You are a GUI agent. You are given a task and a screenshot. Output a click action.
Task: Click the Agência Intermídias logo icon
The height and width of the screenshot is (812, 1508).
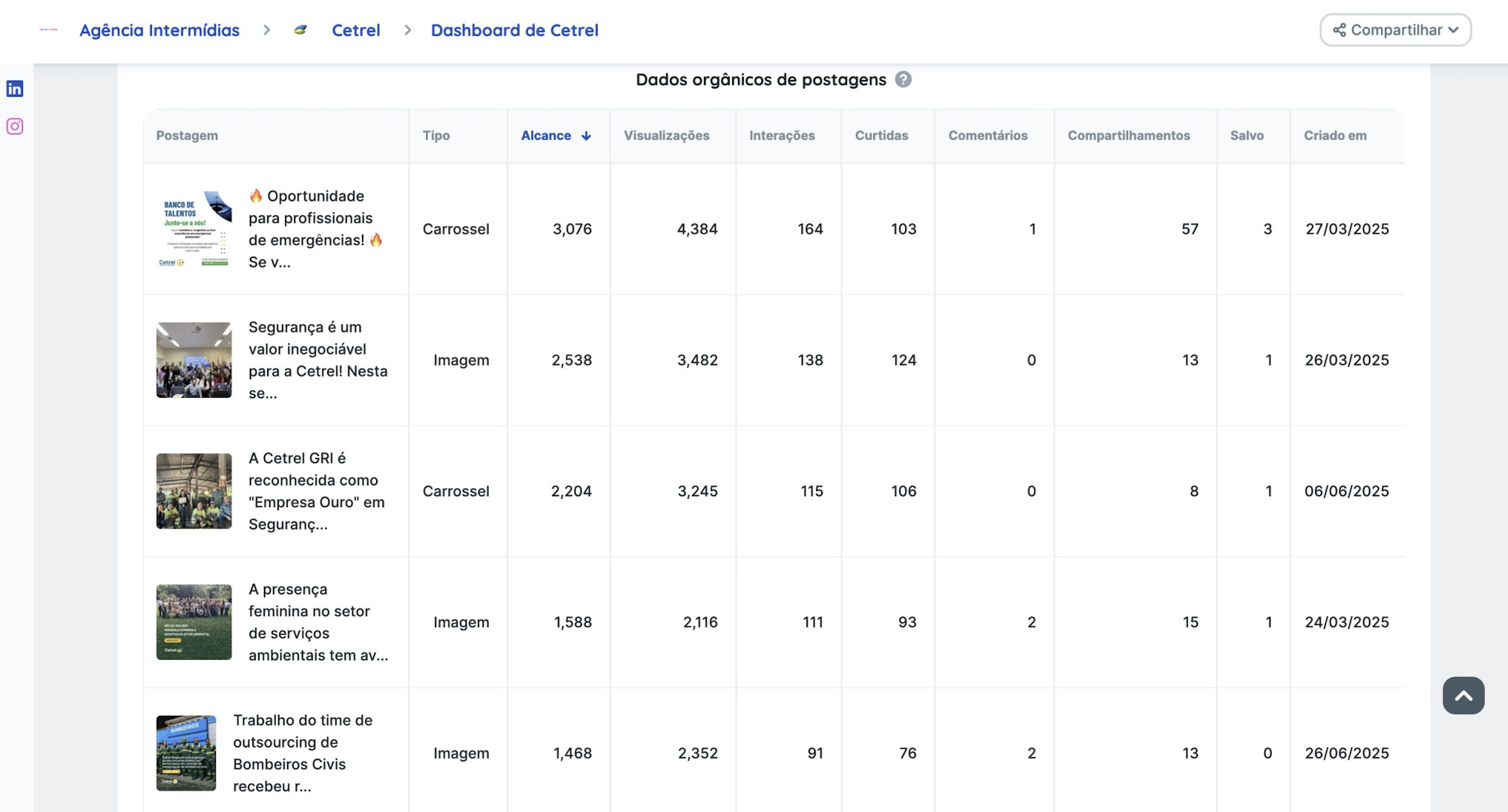49,29
